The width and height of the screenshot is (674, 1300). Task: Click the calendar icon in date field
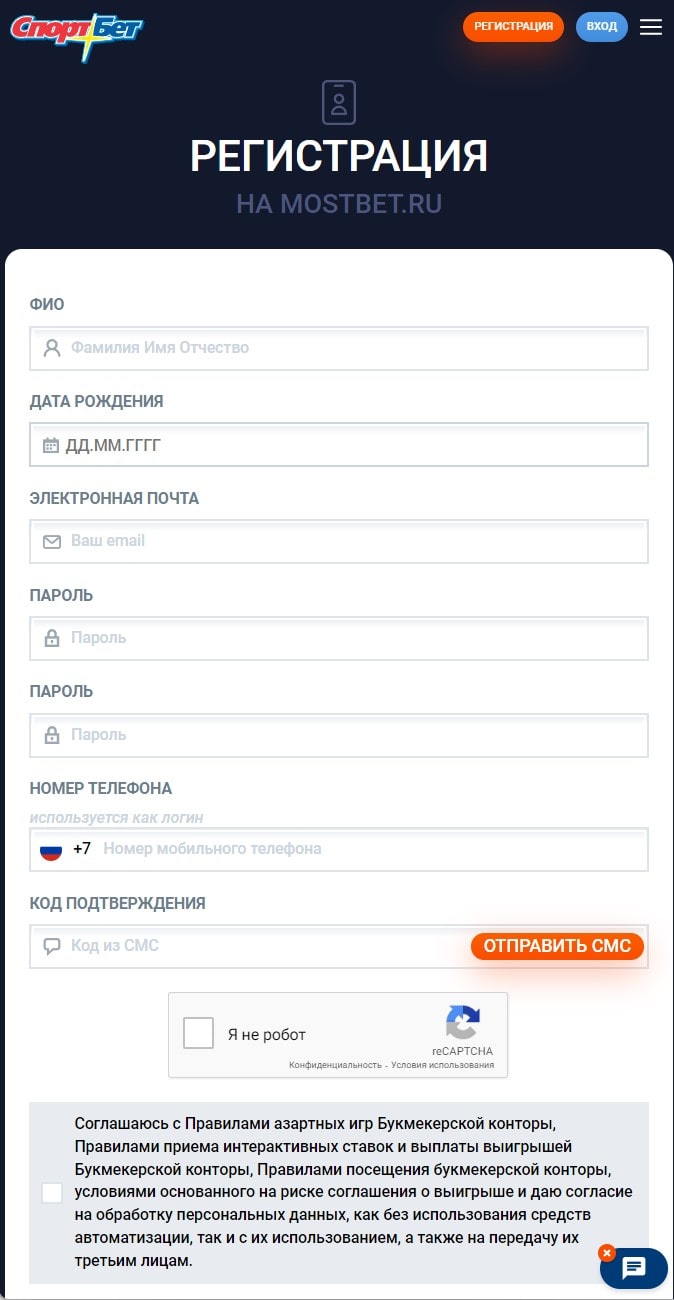point(51,445)
